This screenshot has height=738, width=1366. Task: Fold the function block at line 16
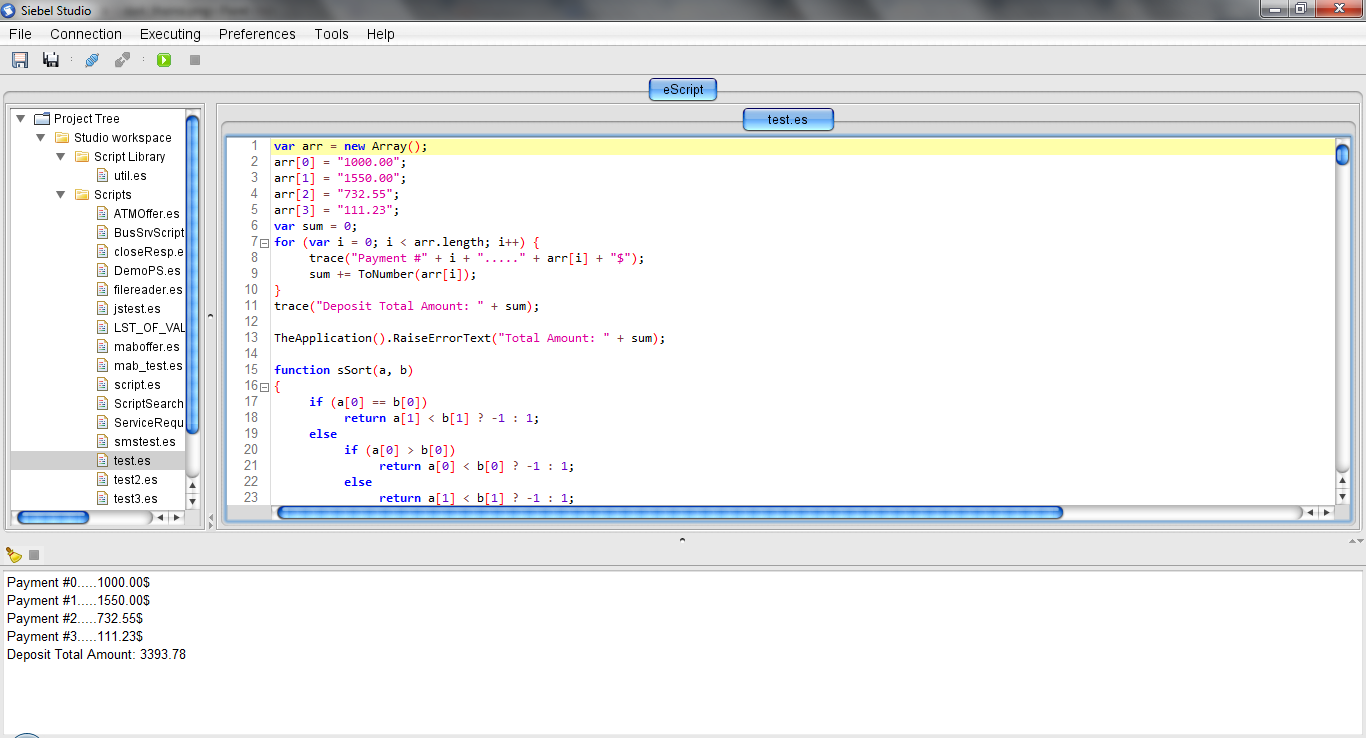click(x=265, y=386)
